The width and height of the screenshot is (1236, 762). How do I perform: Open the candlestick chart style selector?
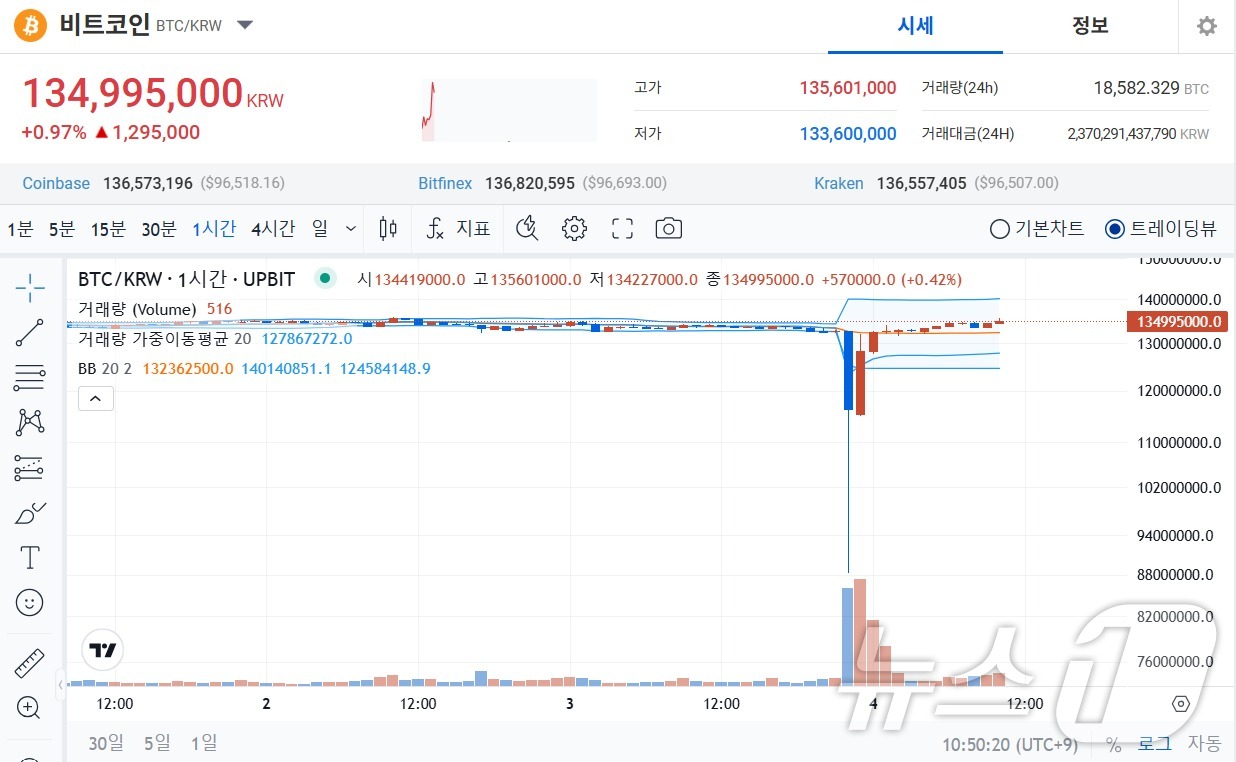point(388,228)
